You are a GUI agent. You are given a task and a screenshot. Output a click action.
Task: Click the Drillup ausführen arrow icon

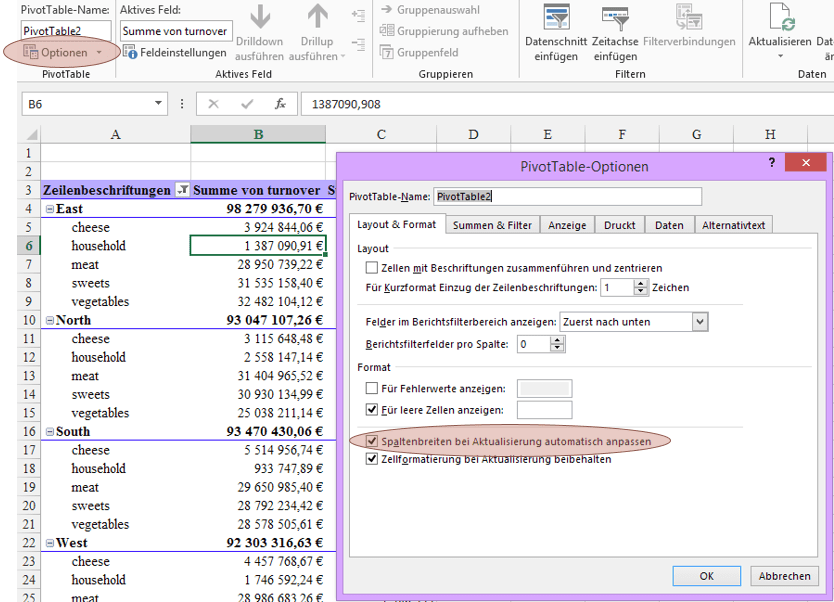click(x=317, y=18)
